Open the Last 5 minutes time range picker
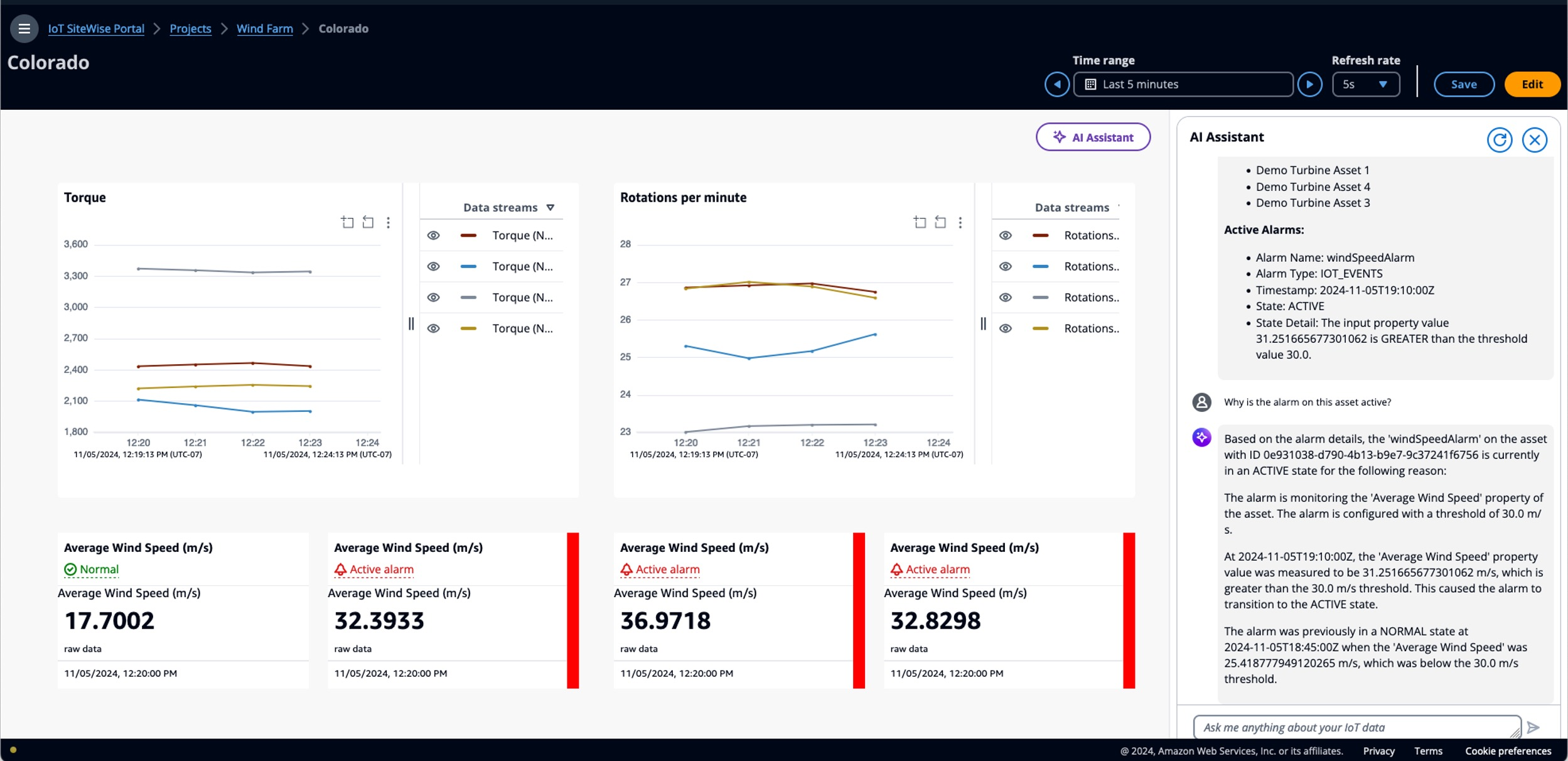The image size is (1568, 761). (x=1183, y=84)
